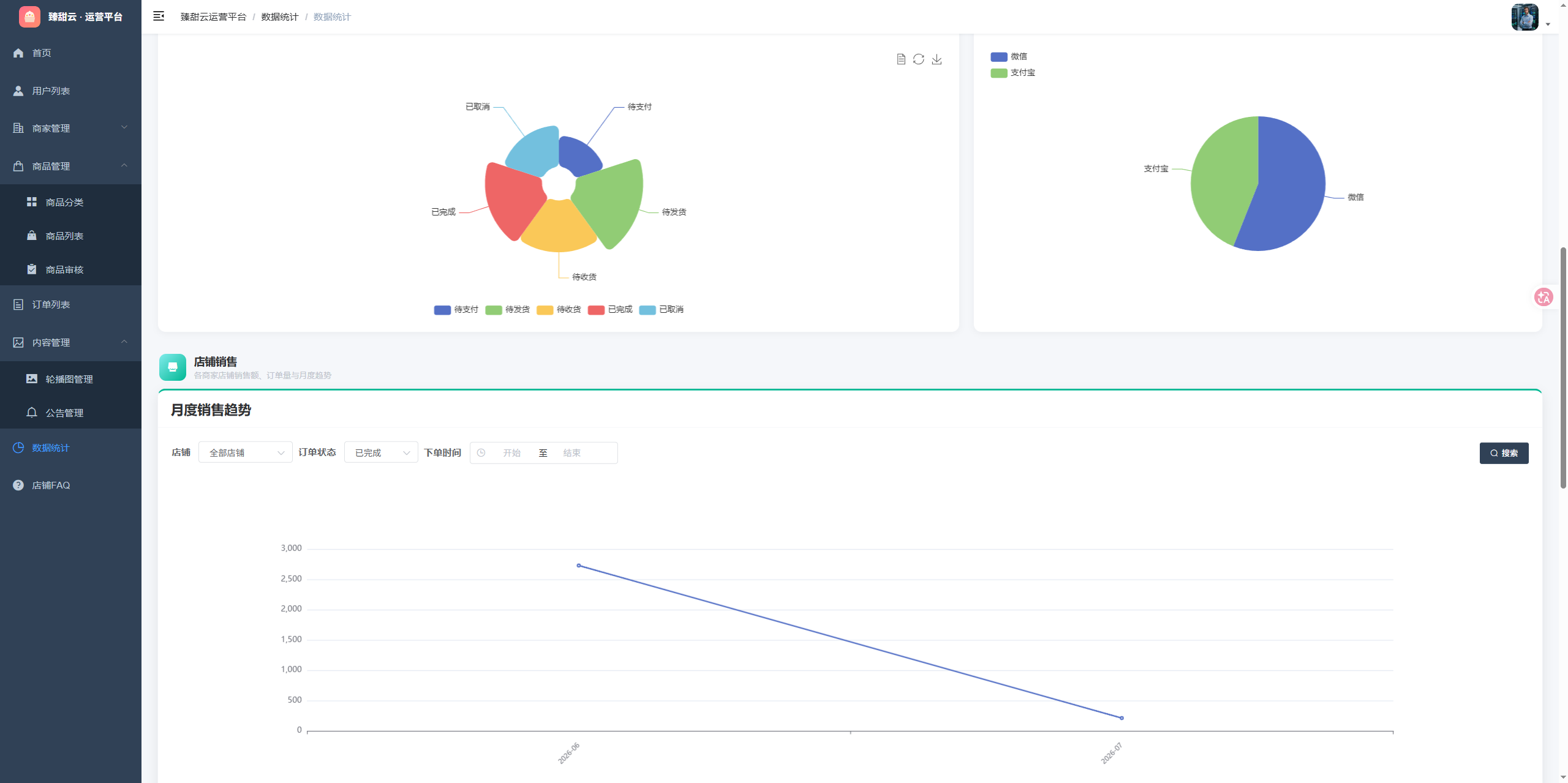The width and height of the screenshot is (1568, 783).
Task: Open the 已完成 order status dropdown
Action: tap(381, 453)
